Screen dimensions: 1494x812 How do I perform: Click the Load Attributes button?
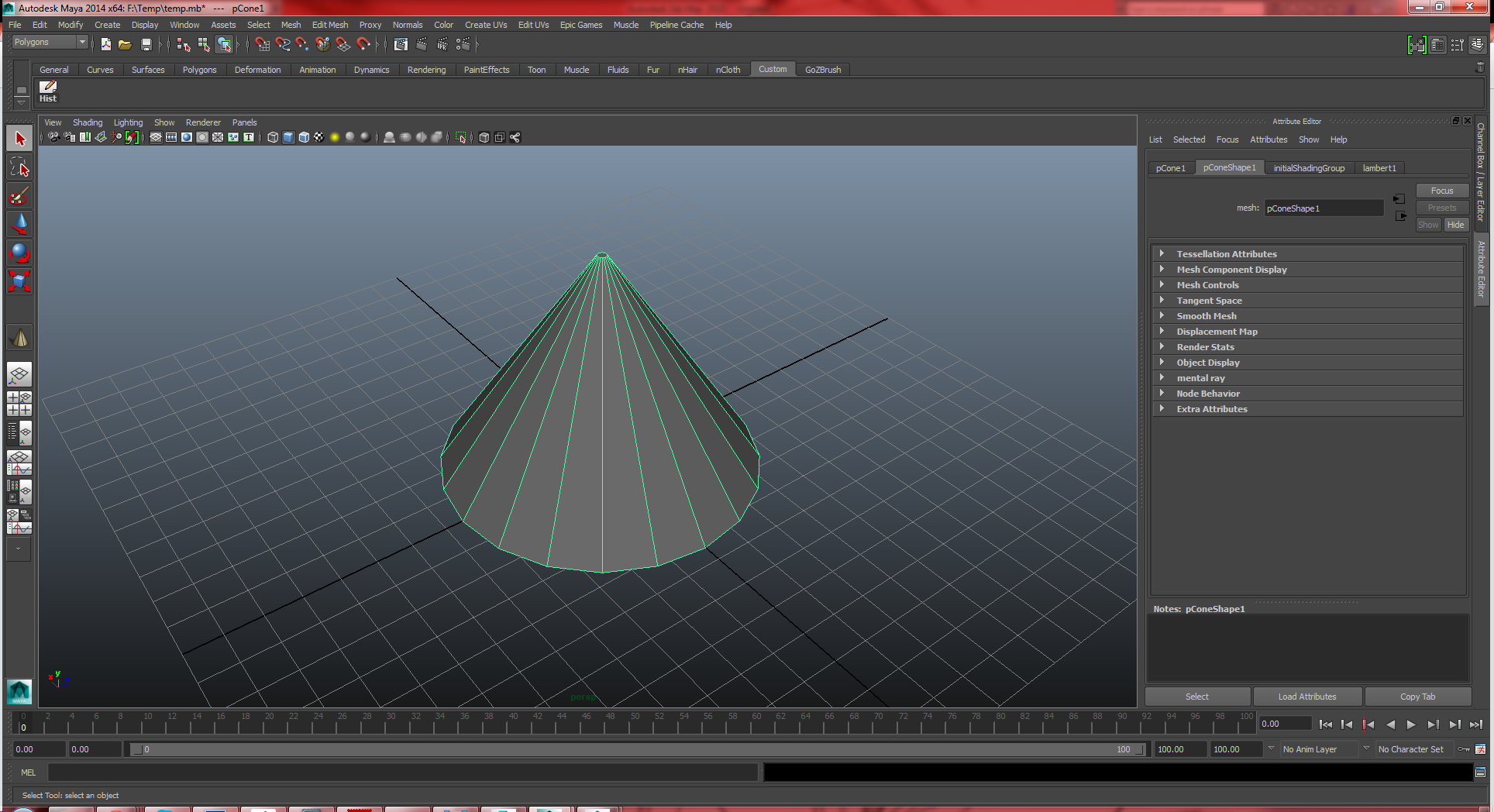point(1307,696)
